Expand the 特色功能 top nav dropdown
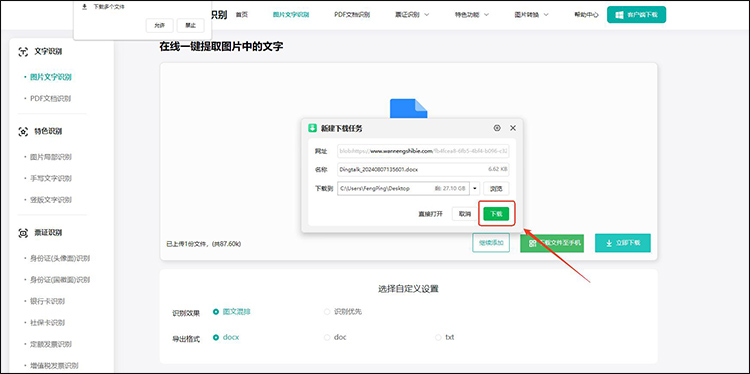Screen dimensions: 750x374 [x=472, y=14]
